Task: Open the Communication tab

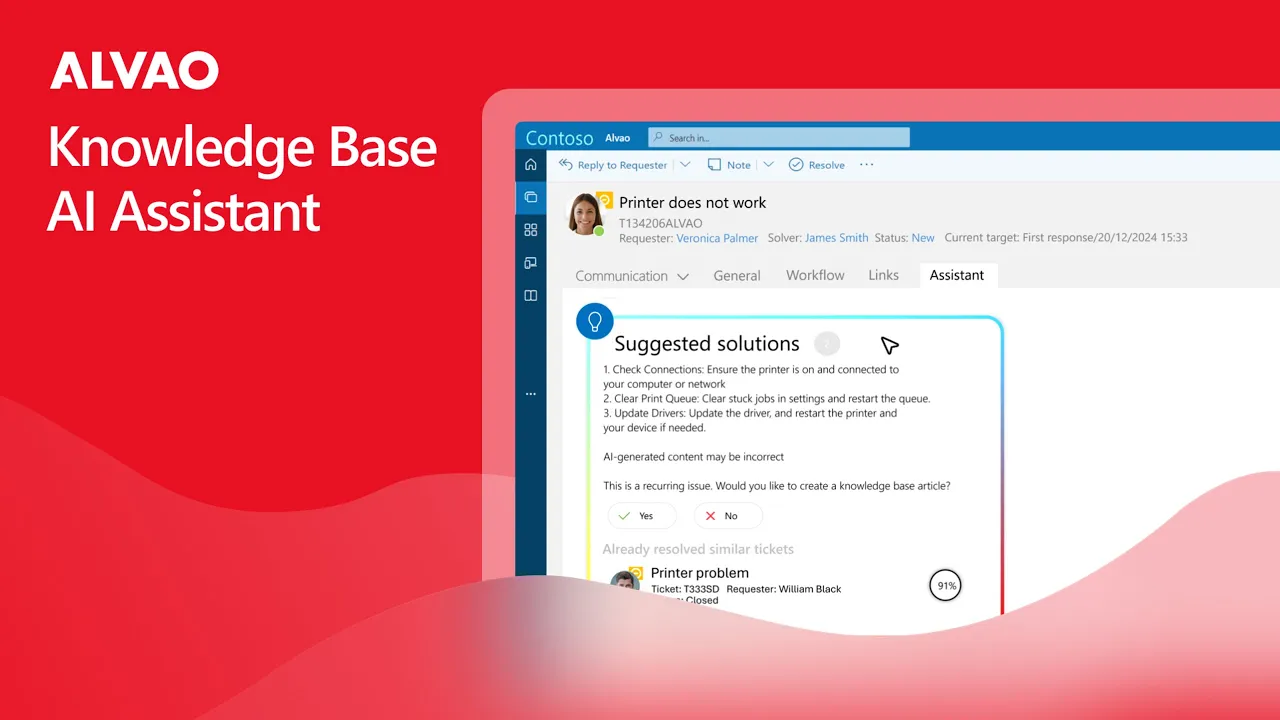Action: click(x=621, y=276)
